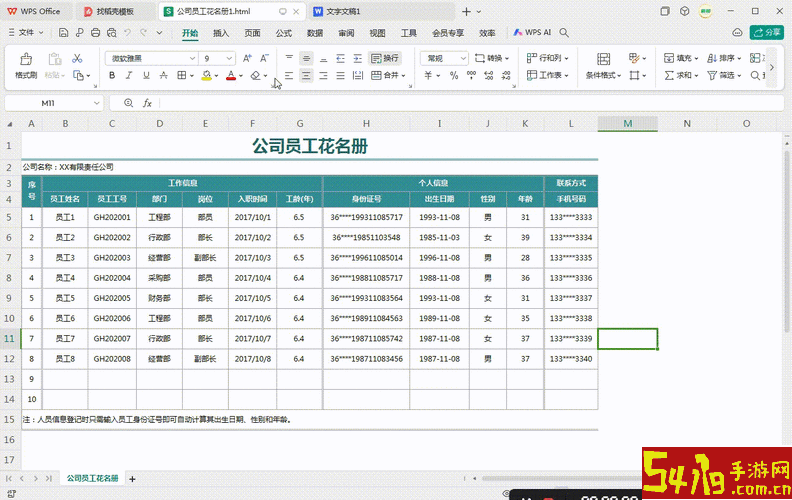Toggle Underline formatting
Screen dimensions: 792x500
[146, 75]
